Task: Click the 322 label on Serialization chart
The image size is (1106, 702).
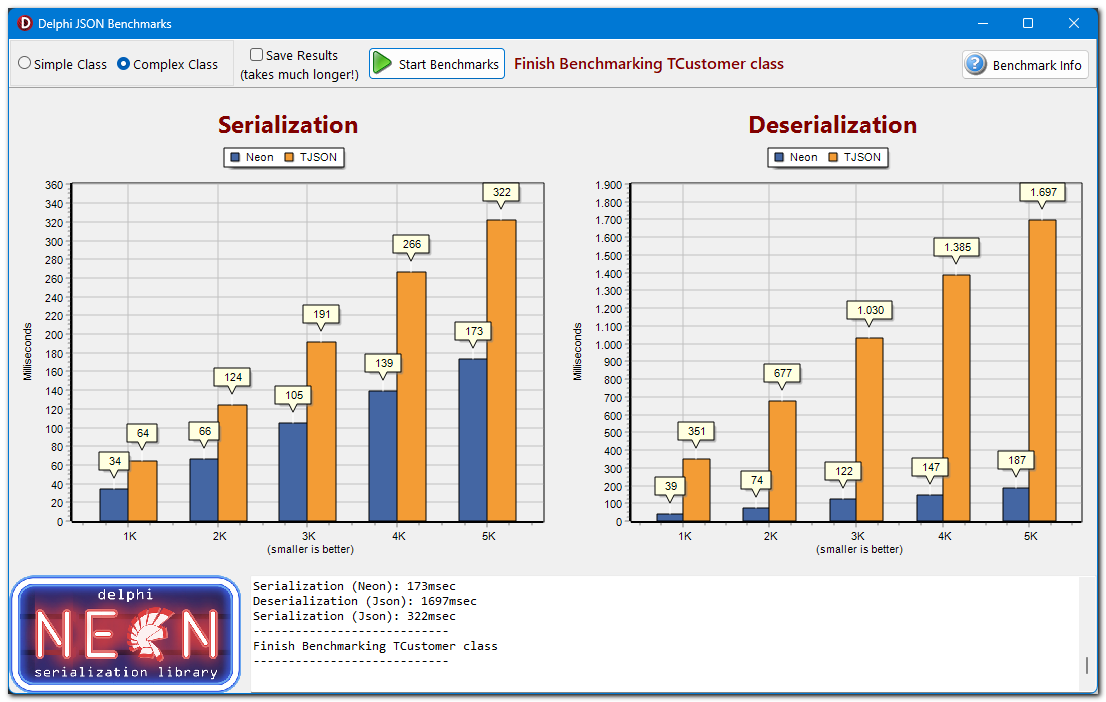Action: (502, 192)
